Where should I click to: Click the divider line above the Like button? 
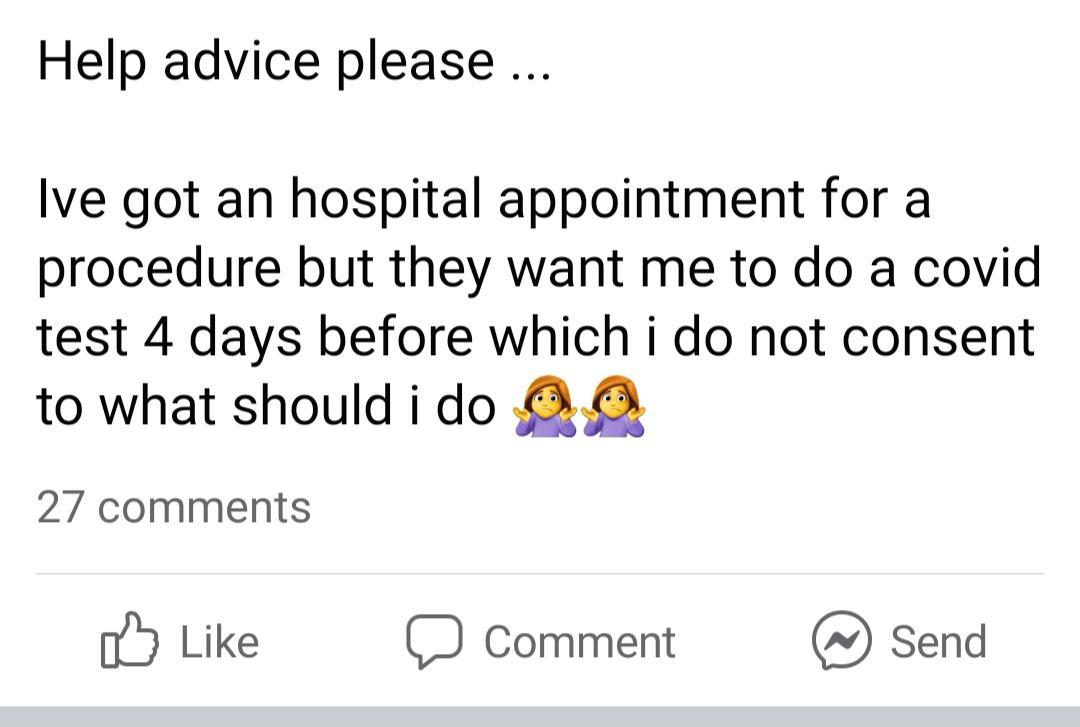click(540, 574)
